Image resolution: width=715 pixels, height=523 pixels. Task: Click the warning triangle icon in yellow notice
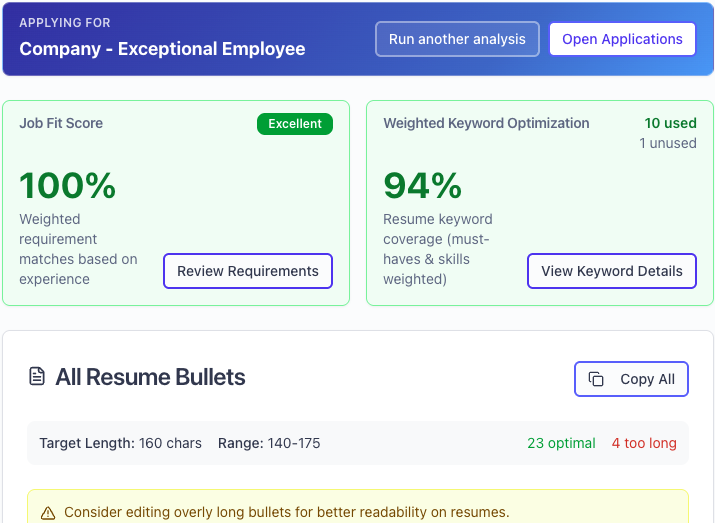click(x=48, y=513)
